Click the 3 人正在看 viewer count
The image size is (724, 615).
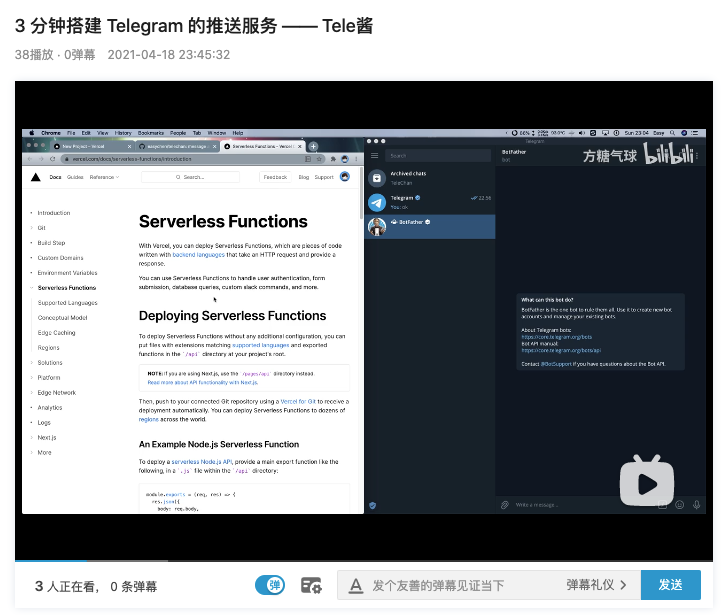pyautogui.click(x=65, y=586)
